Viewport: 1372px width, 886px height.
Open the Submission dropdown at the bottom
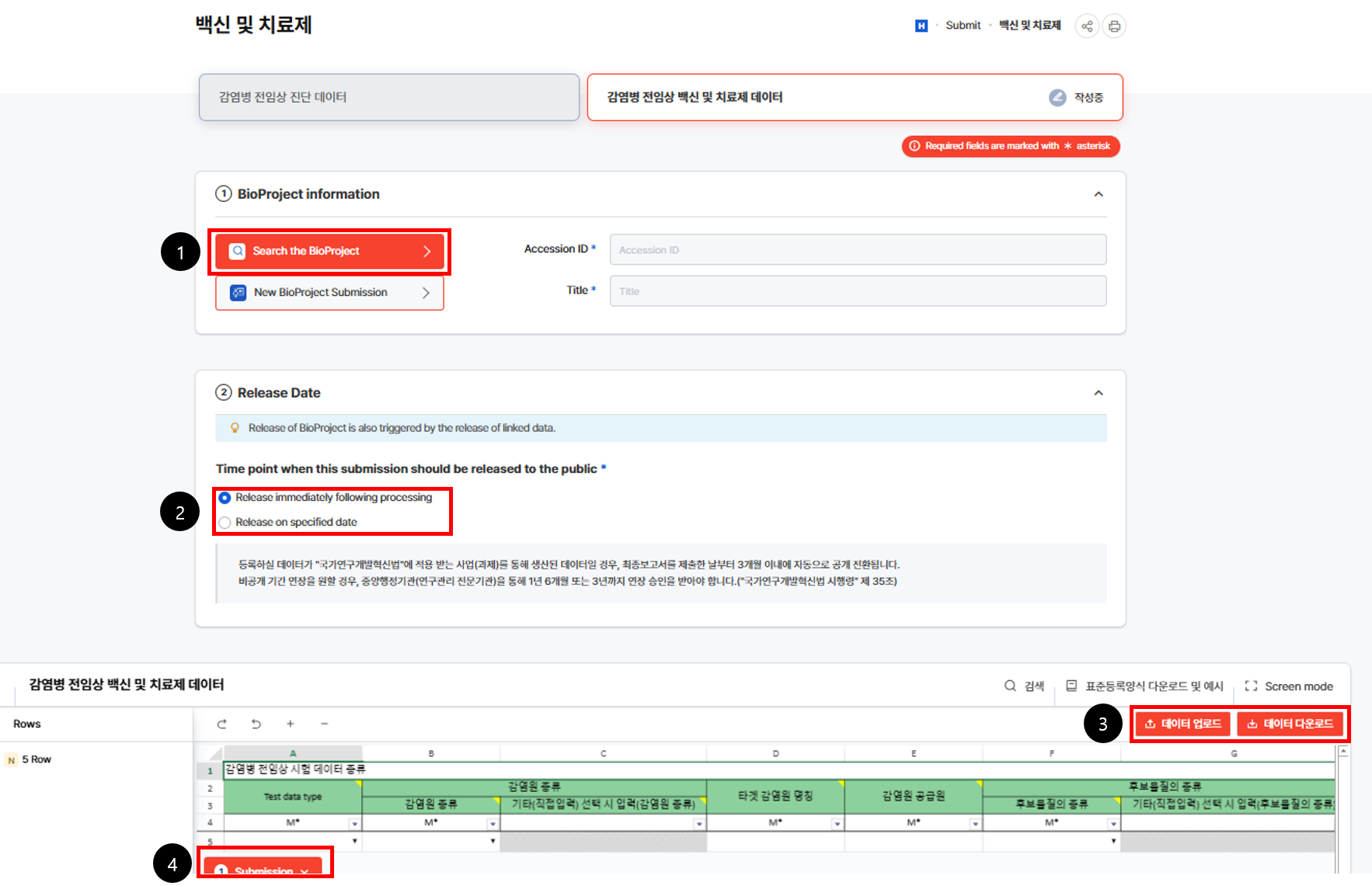click(264, 870)
